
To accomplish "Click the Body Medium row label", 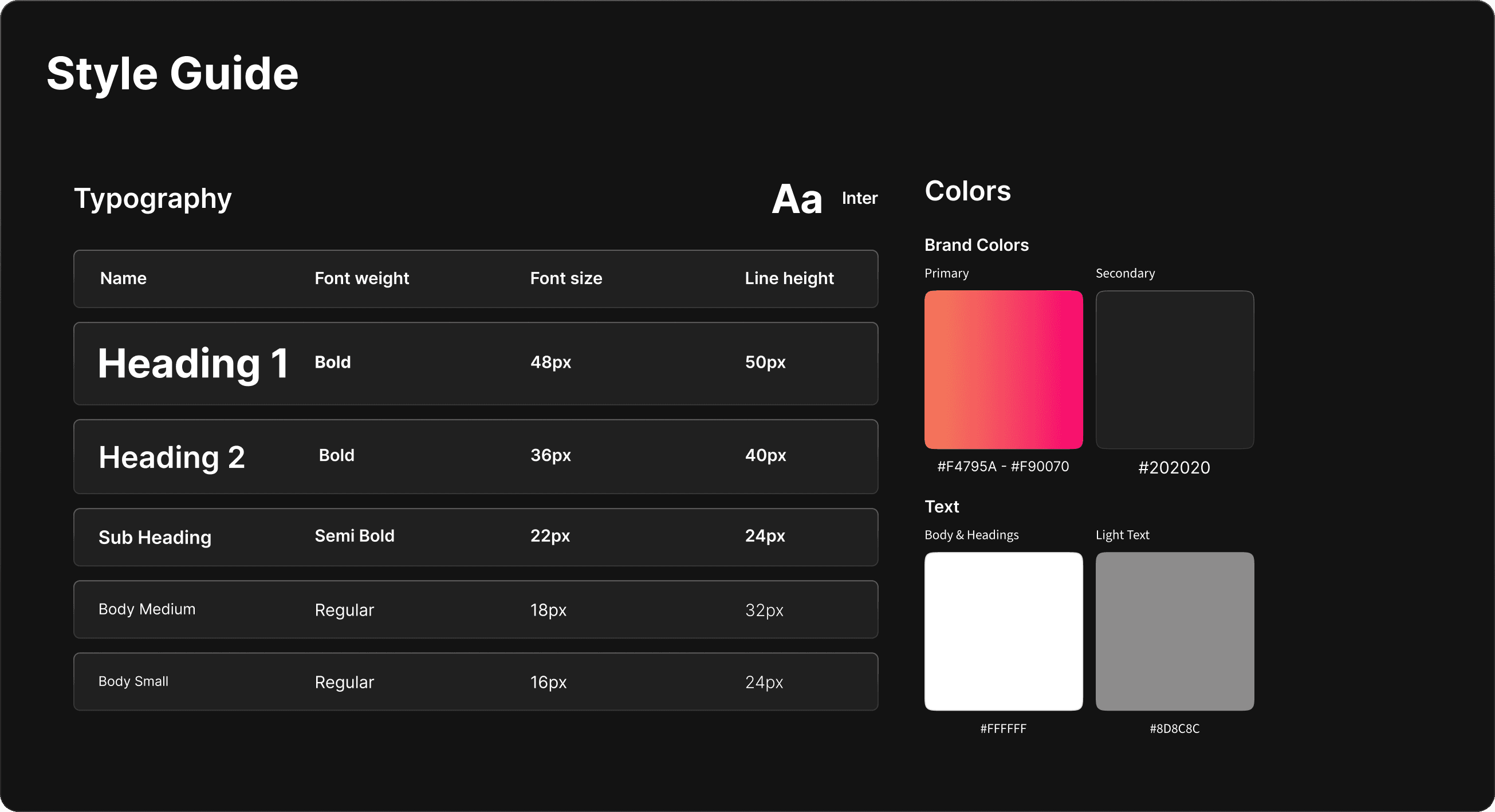I will pyautogui.click(x=147, y=609).
